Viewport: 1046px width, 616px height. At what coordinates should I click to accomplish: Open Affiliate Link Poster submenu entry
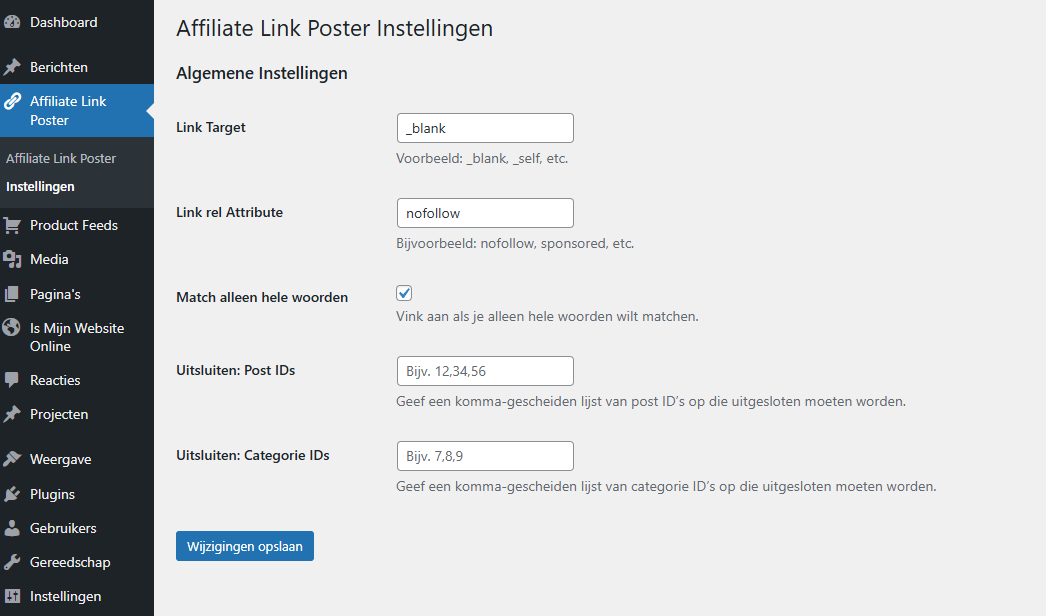61,159
